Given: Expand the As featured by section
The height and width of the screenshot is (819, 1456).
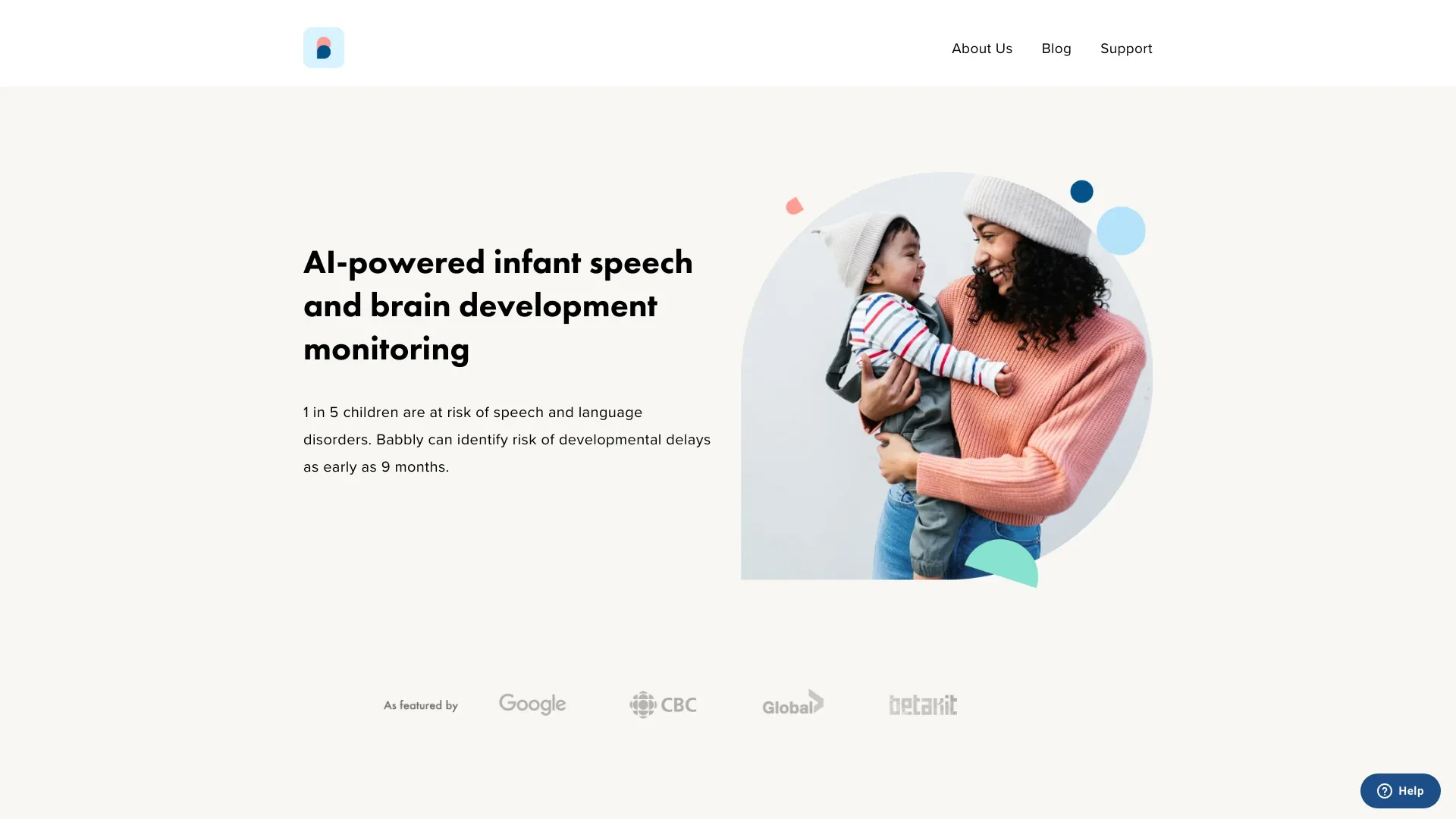Looking at the screenshot, I should [420, 705].
